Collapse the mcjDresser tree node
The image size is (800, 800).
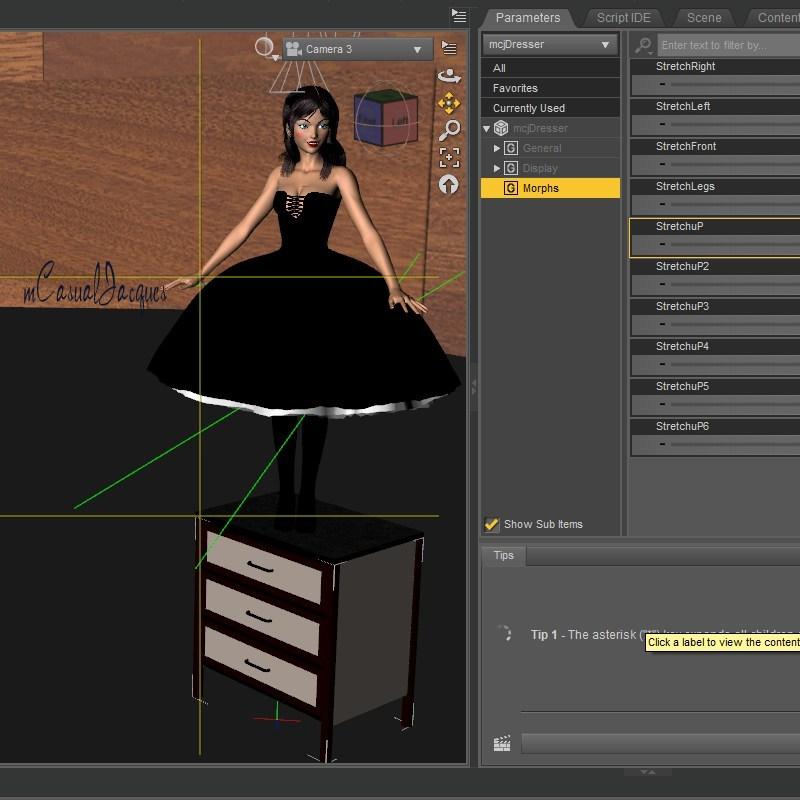click(487, 129)
